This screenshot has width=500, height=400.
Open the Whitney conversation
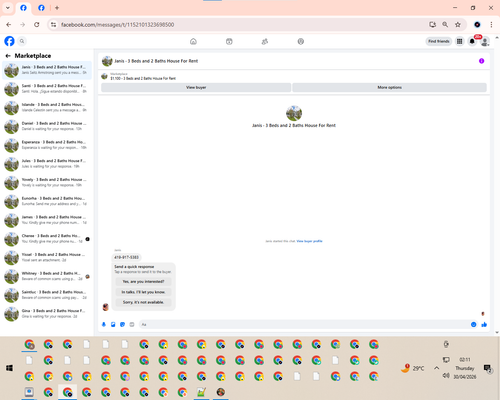click(47, 276)
